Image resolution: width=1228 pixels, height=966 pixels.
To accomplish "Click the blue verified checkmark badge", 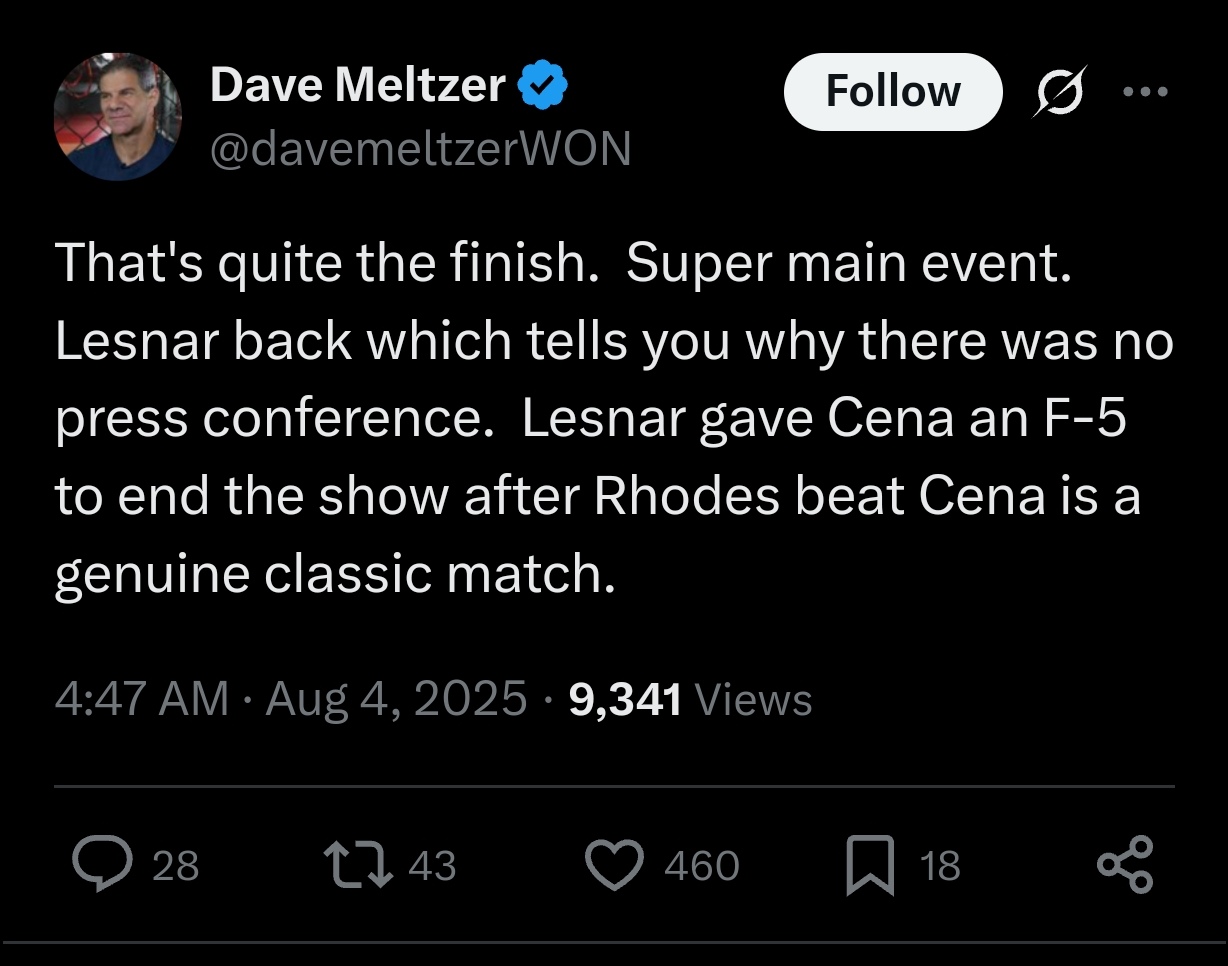I will coord(543,86).
